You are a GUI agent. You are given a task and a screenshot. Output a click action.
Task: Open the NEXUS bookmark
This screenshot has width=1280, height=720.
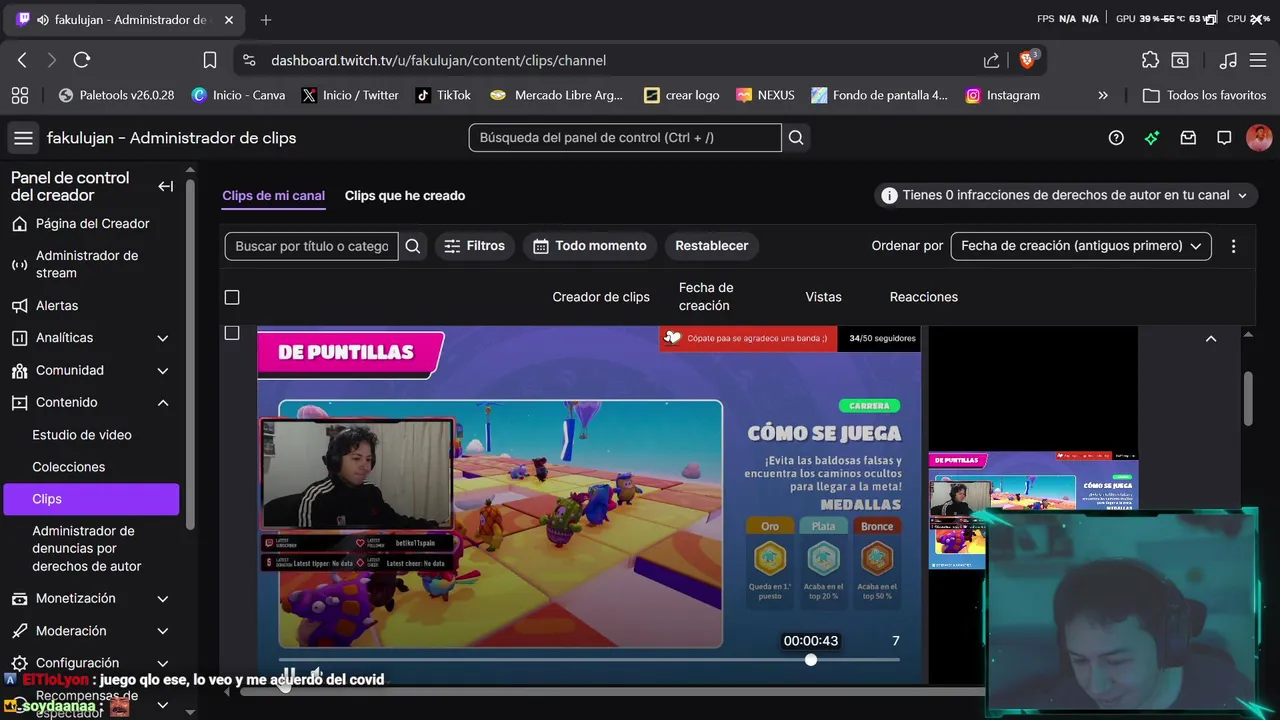tap(765, 95)
